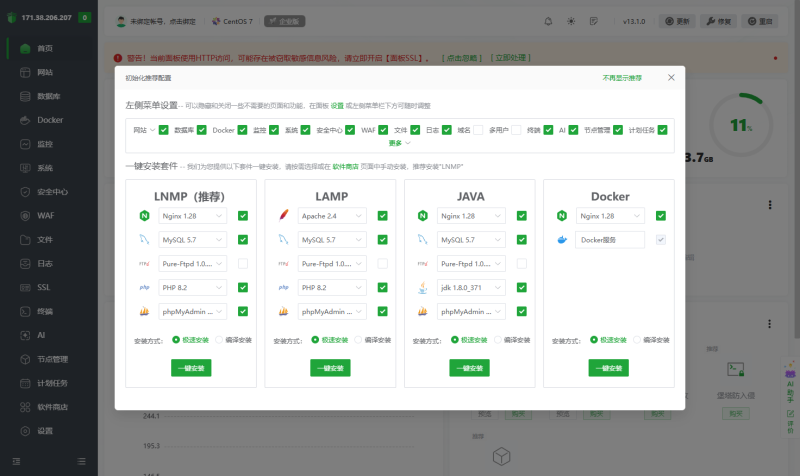Click the 修复 button in top bar
800x476 pixels.
tap(719, 21)
